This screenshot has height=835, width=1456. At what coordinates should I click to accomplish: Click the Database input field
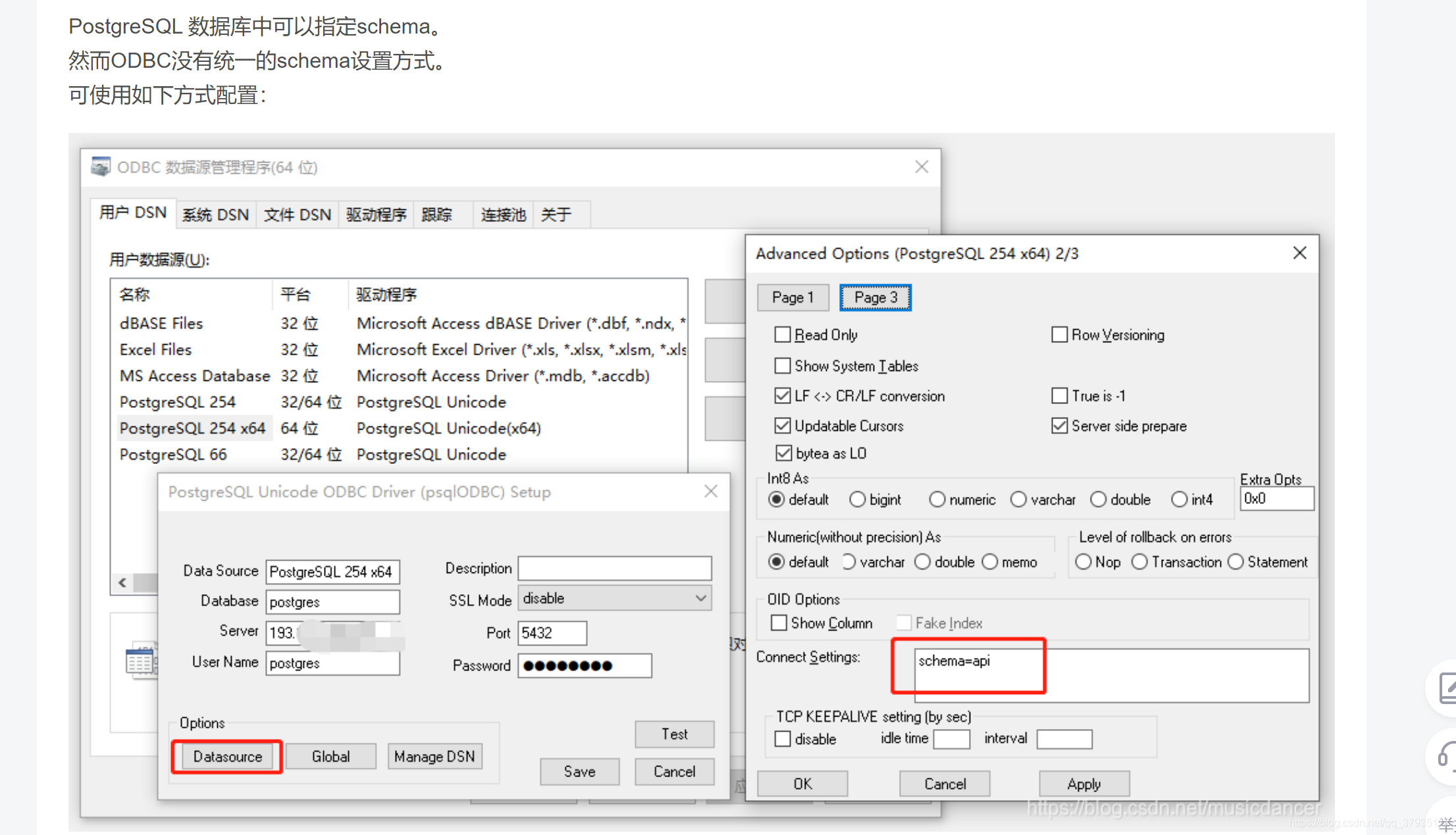pyautogui.click(x=333, y=602)
